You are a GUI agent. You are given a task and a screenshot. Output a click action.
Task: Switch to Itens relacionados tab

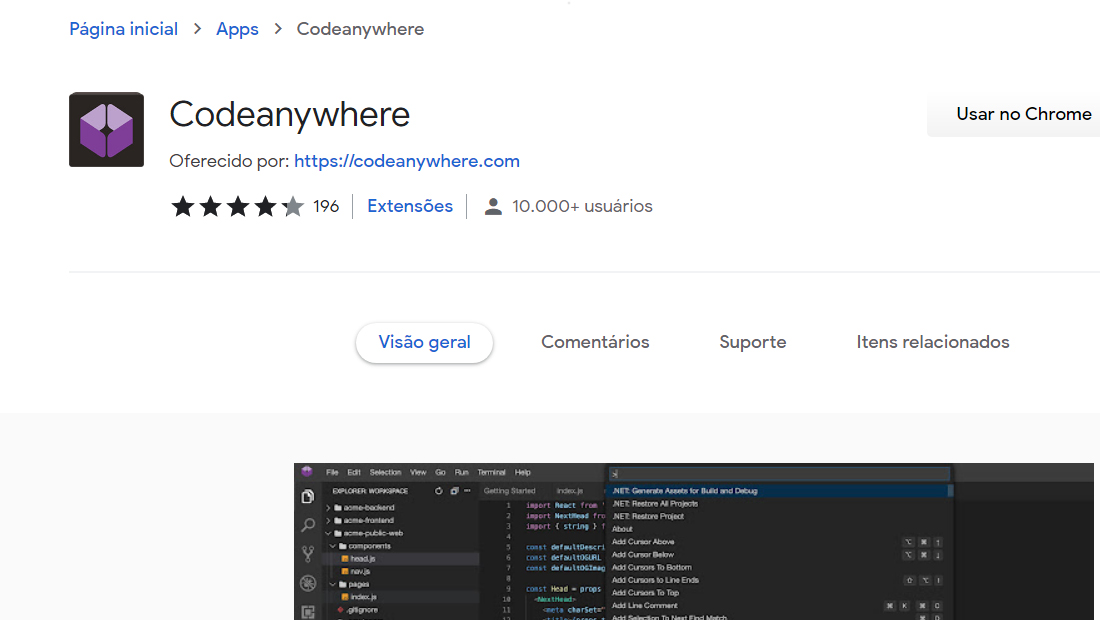[x=932, y=342]
